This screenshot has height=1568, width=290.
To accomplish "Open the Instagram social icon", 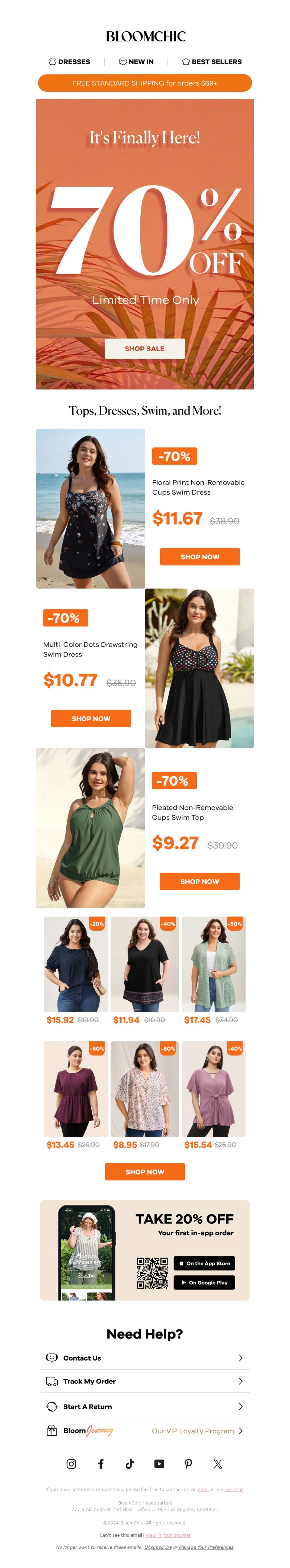I will 71,1464.
